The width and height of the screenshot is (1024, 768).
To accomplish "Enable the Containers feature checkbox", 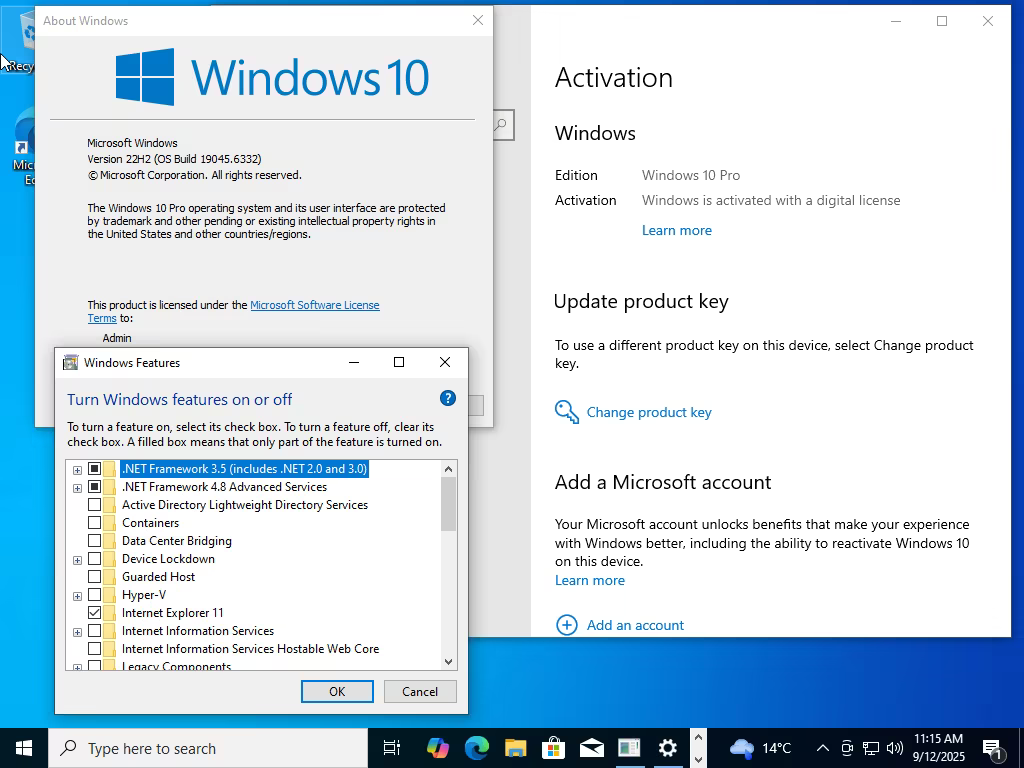I will [95, 522].
